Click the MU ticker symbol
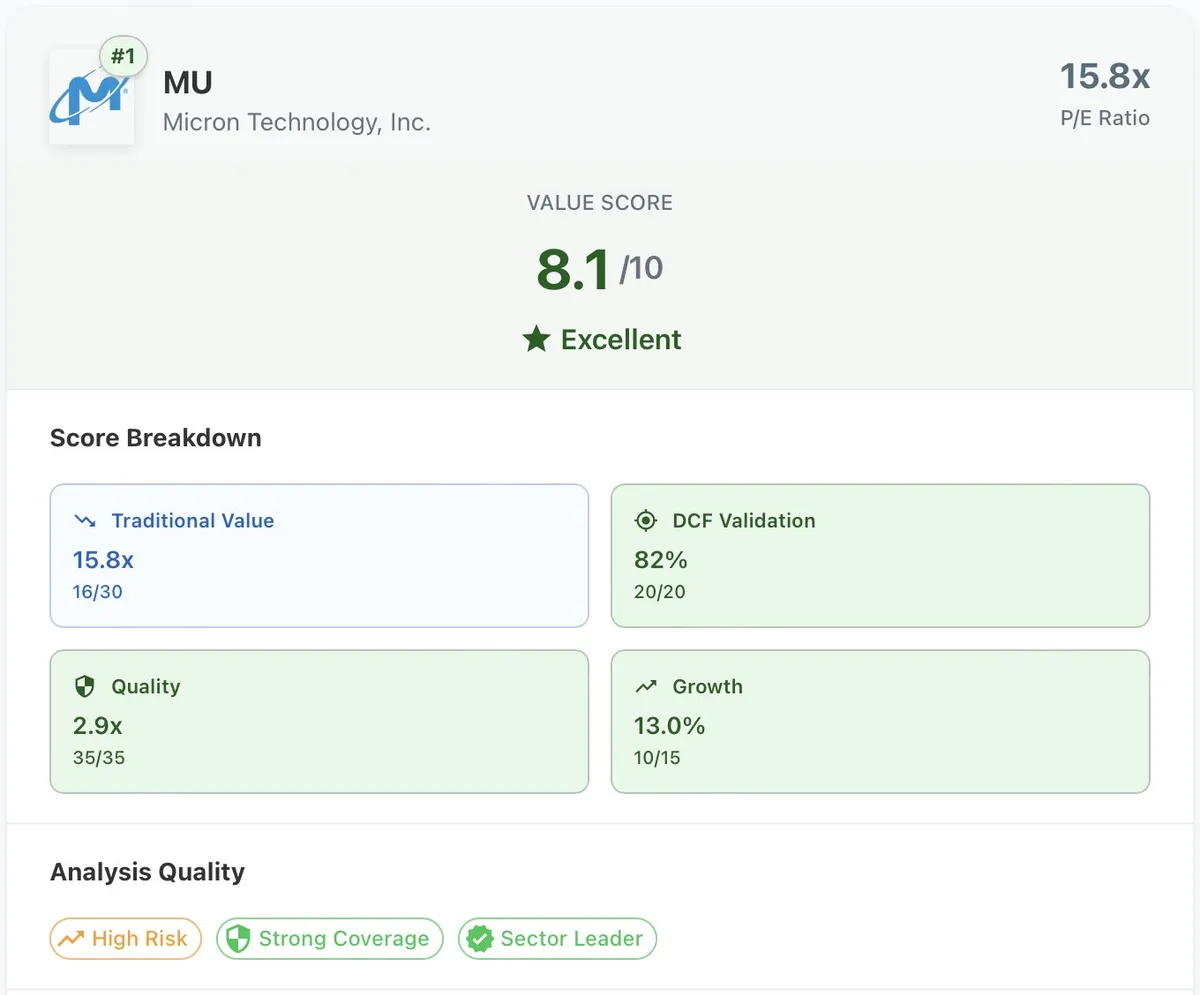1200x995 pixels. 188,83
